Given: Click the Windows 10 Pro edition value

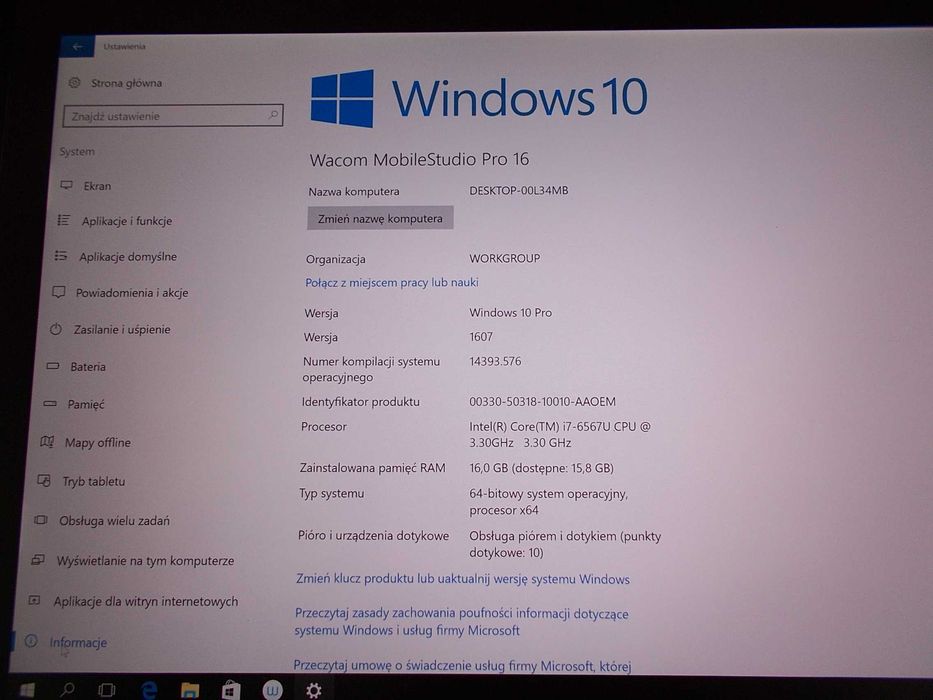Looking at the screenshot, I should (511, 312).
